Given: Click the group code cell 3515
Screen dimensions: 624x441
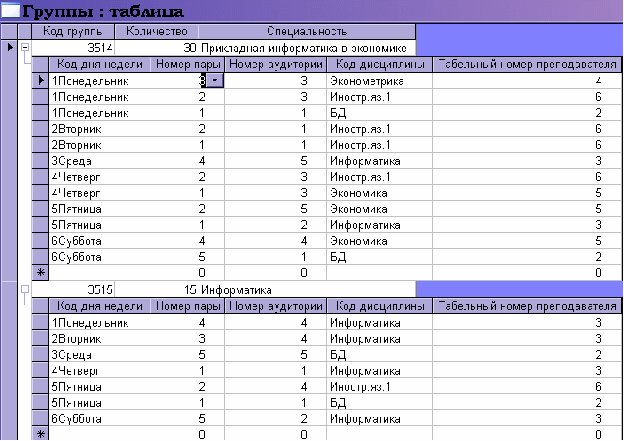Looking at the screenshot, I should (x=73, y=289).
